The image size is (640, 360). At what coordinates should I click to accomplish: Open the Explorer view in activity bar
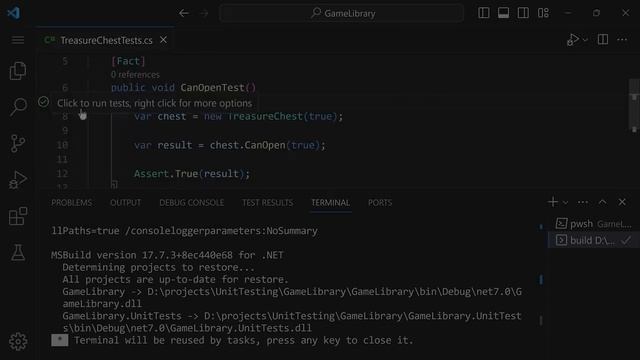click(18, 71)
